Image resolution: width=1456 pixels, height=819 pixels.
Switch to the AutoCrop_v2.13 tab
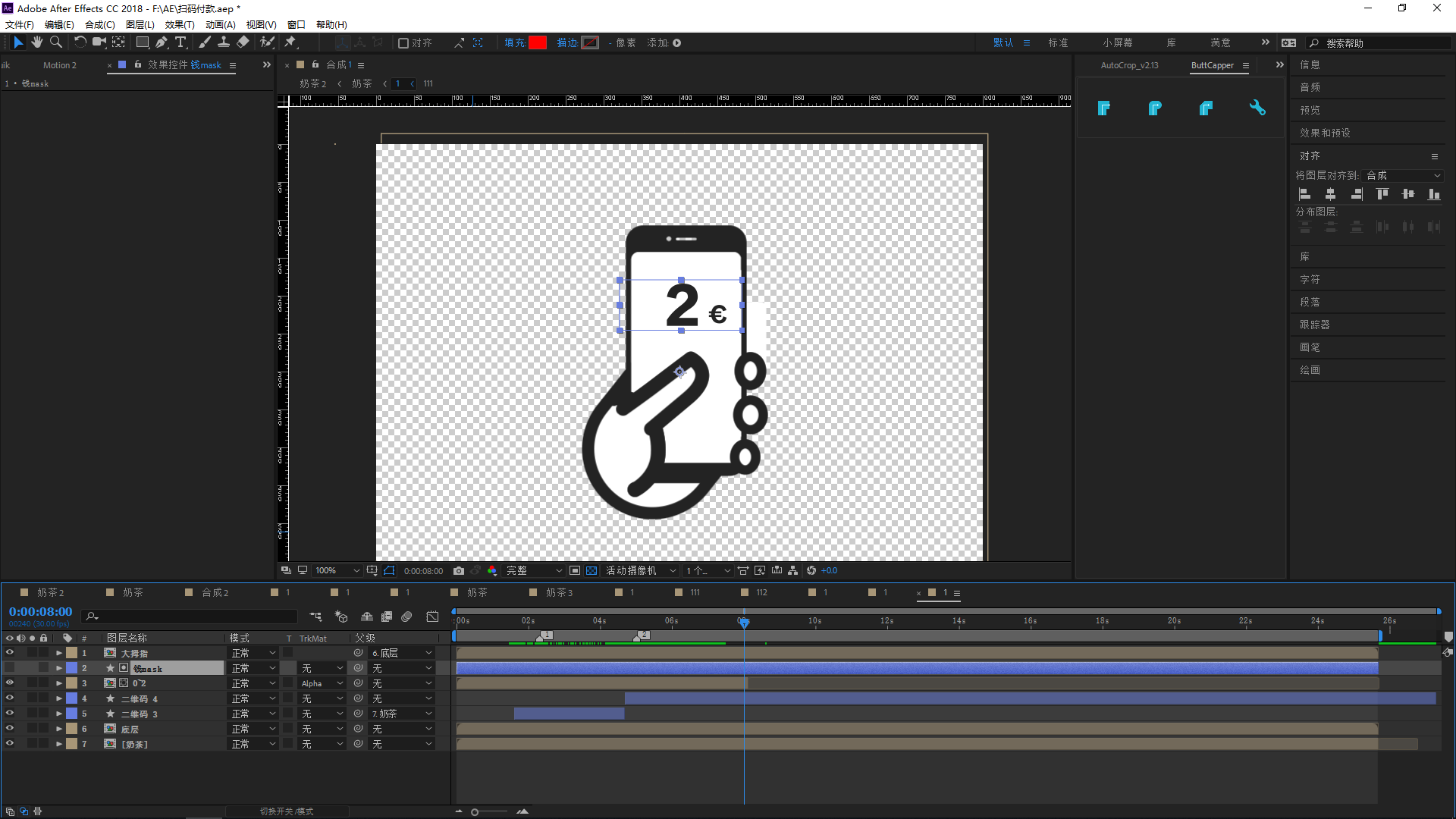[x=1129, y=65]
